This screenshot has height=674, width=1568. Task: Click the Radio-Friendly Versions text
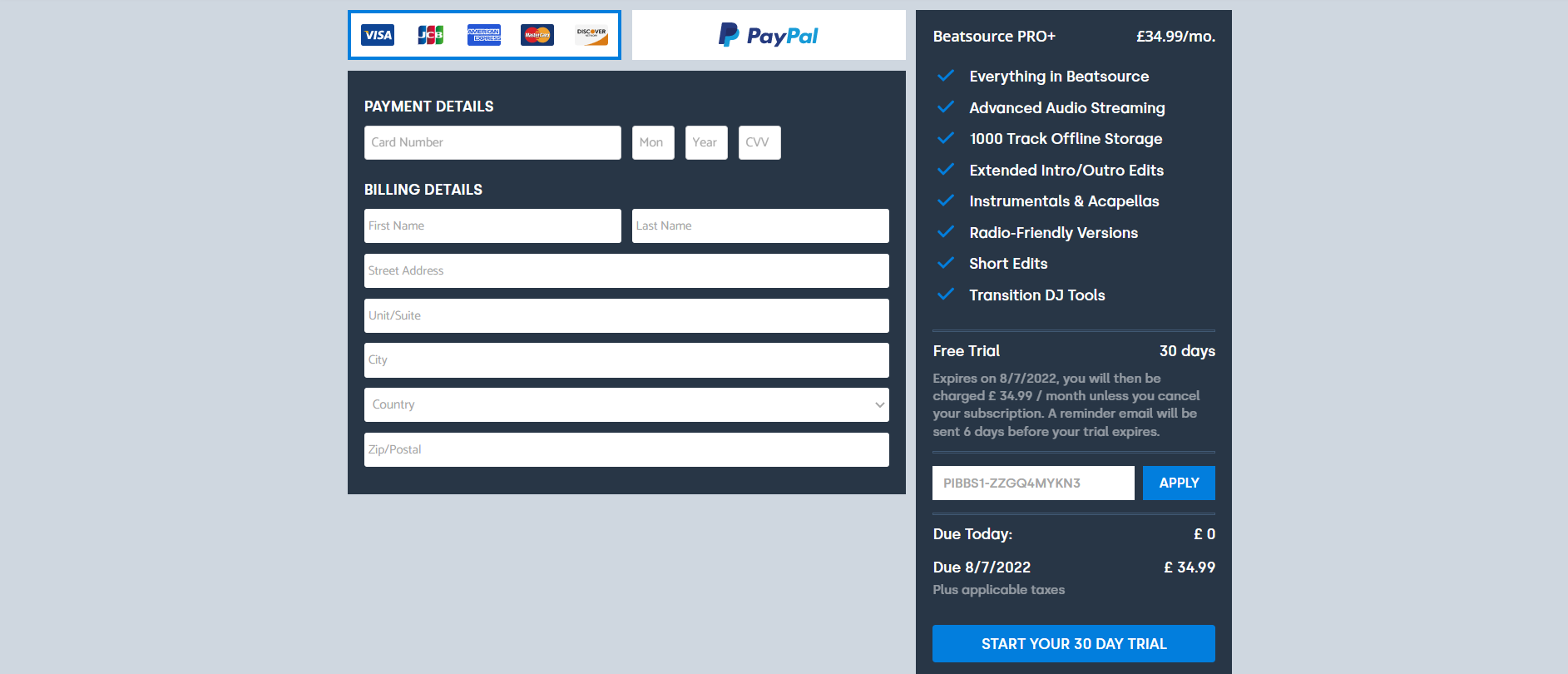[1054, 233]
